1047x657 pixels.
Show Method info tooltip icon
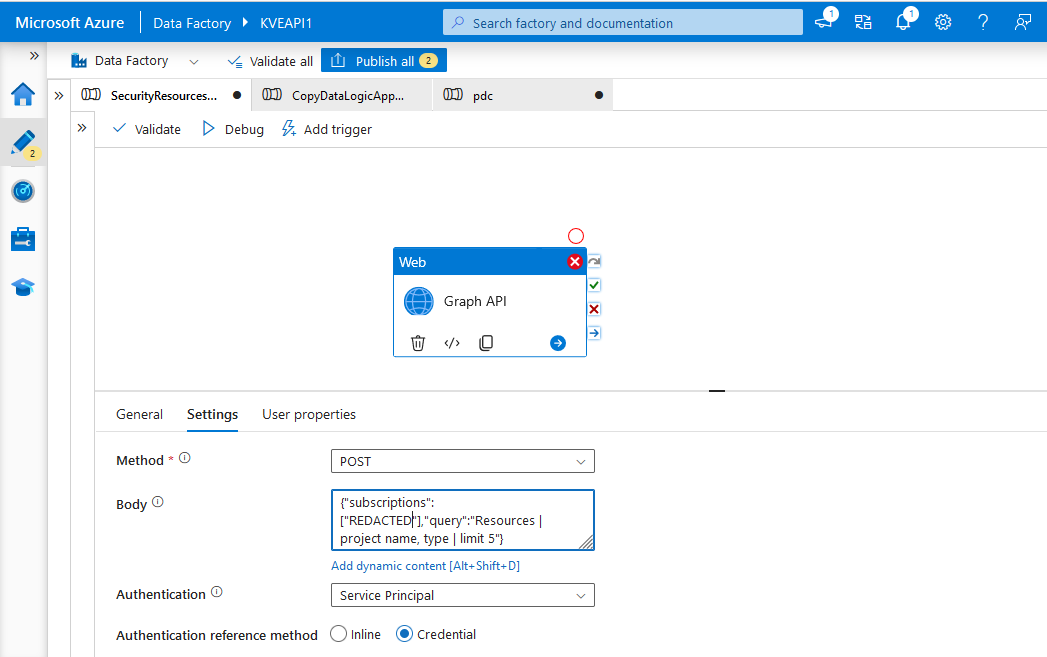click(x=185, y=458)
